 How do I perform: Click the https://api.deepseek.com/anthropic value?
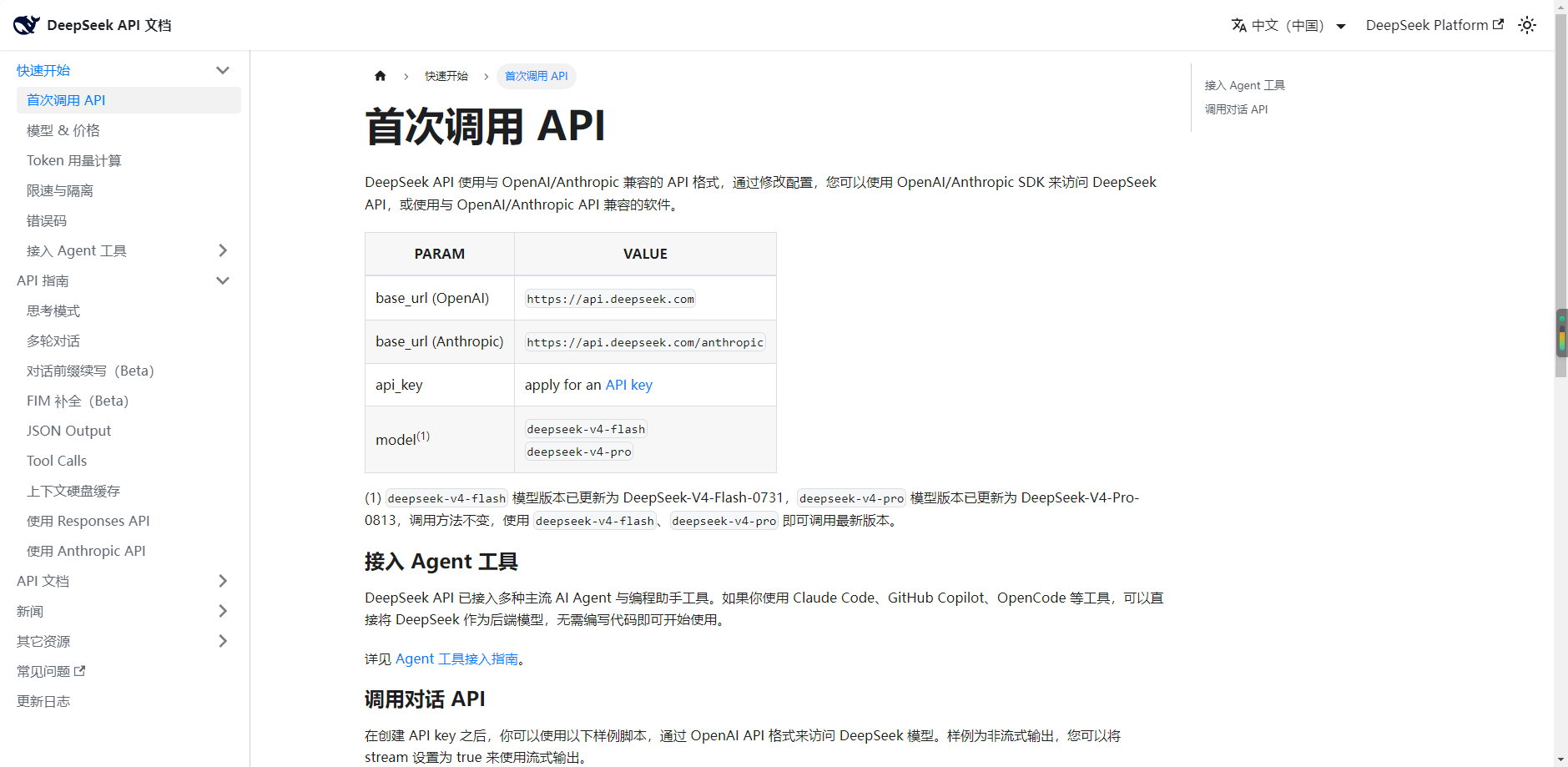645,342
